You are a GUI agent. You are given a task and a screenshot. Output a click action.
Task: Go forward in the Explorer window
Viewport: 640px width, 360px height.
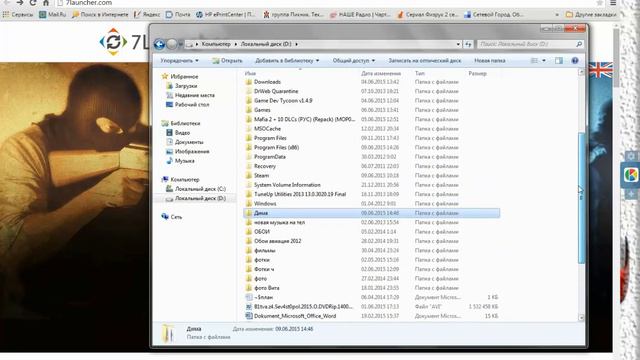pyautogui.click(x=172, y=44)
